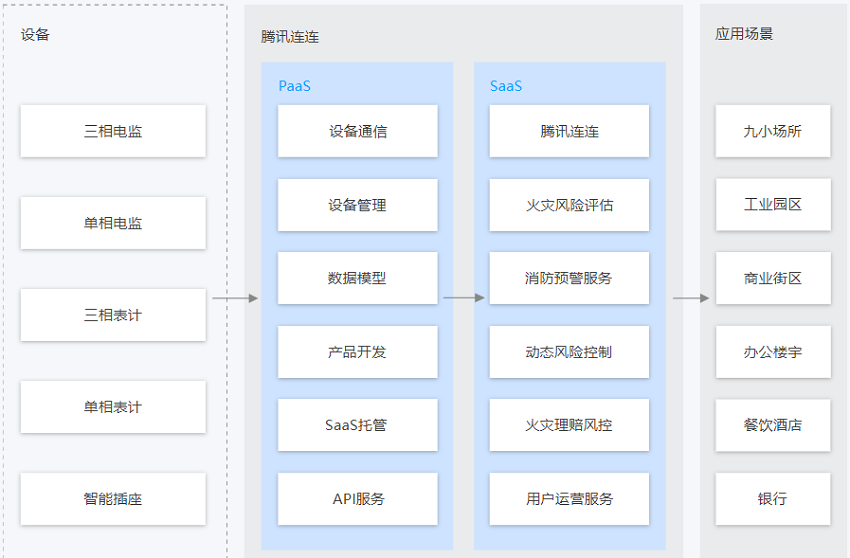
Task: Click the PaaS column label
Action: pos(294,86)
